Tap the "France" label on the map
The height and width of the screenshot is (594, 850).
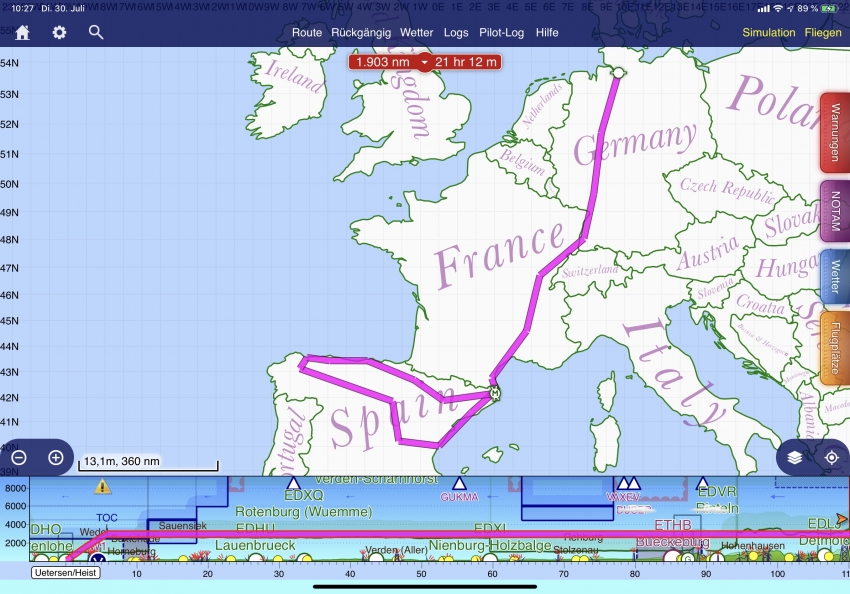(500, 254)
